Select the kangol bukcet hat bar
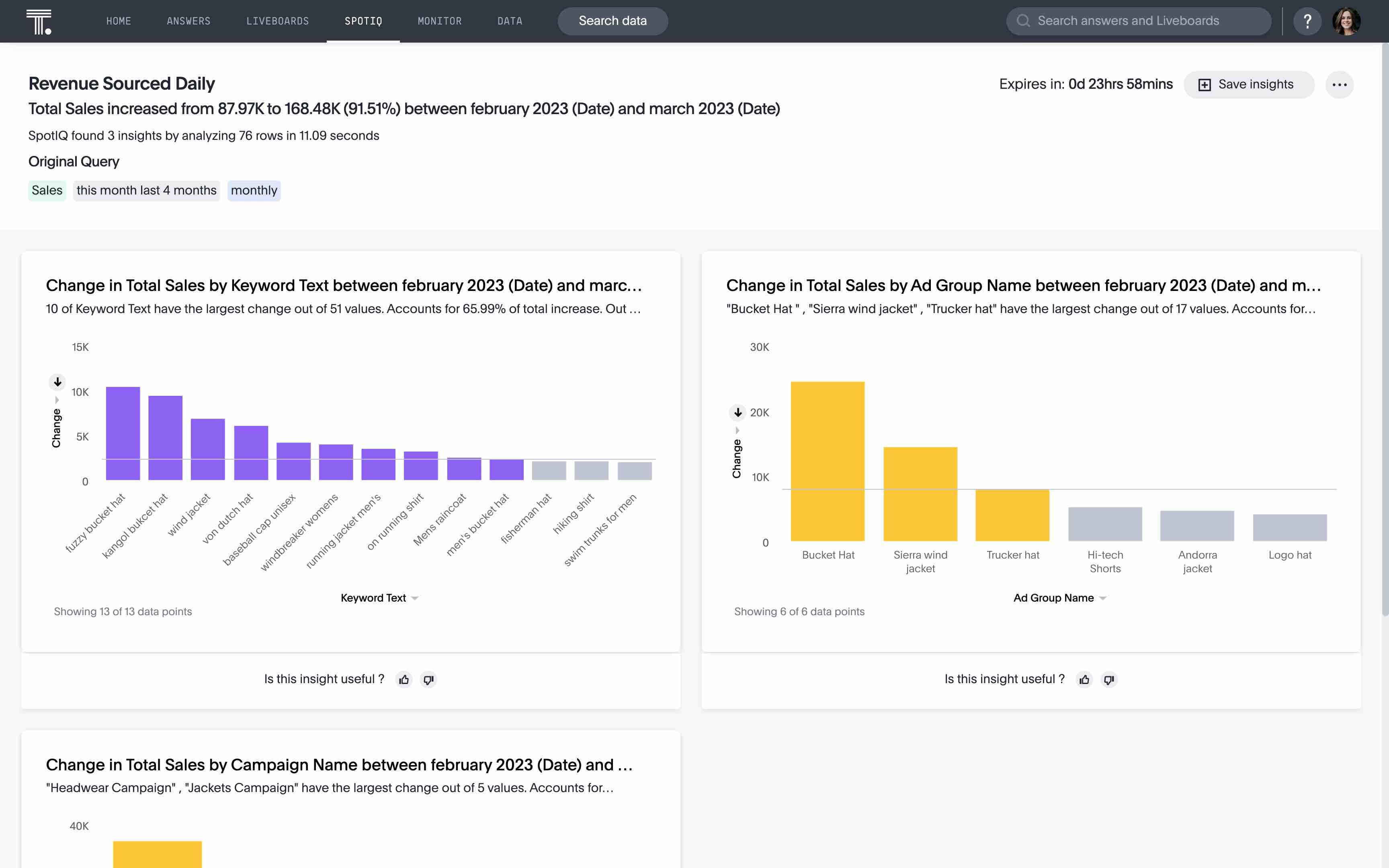Image resolution: width=1389 pixels, height=868 pixels. pyautogui.click(x=165, y=438)
